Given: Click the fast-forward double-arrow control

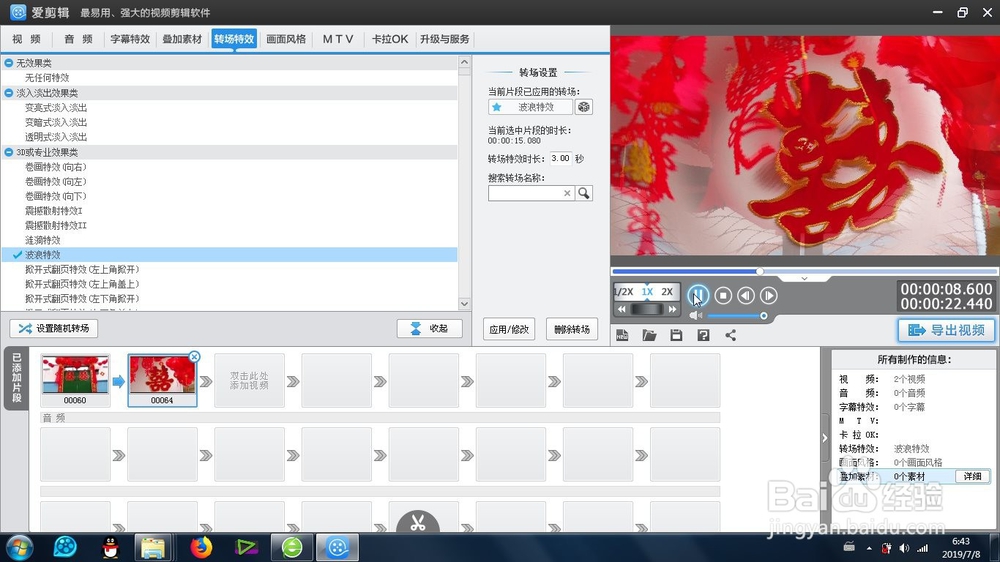Looking at the screenshot, I should pyautogui.click(x=672, y=309).
